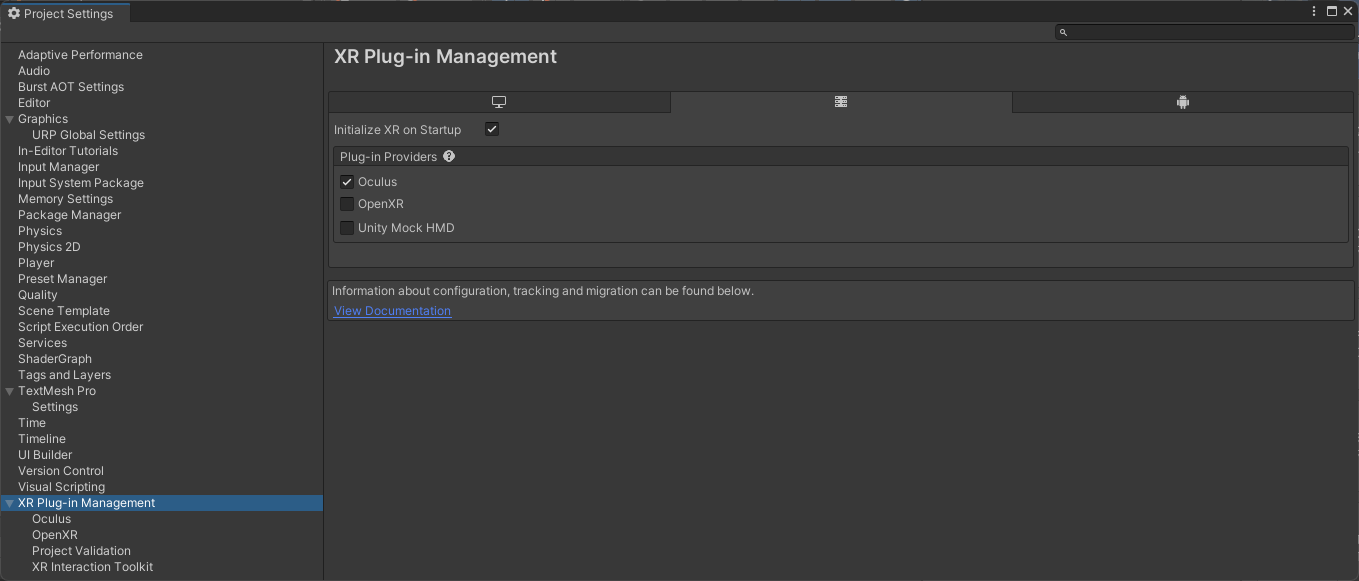
Task: Collapse the XR Plug-in Management arrow
Action: 10,503
